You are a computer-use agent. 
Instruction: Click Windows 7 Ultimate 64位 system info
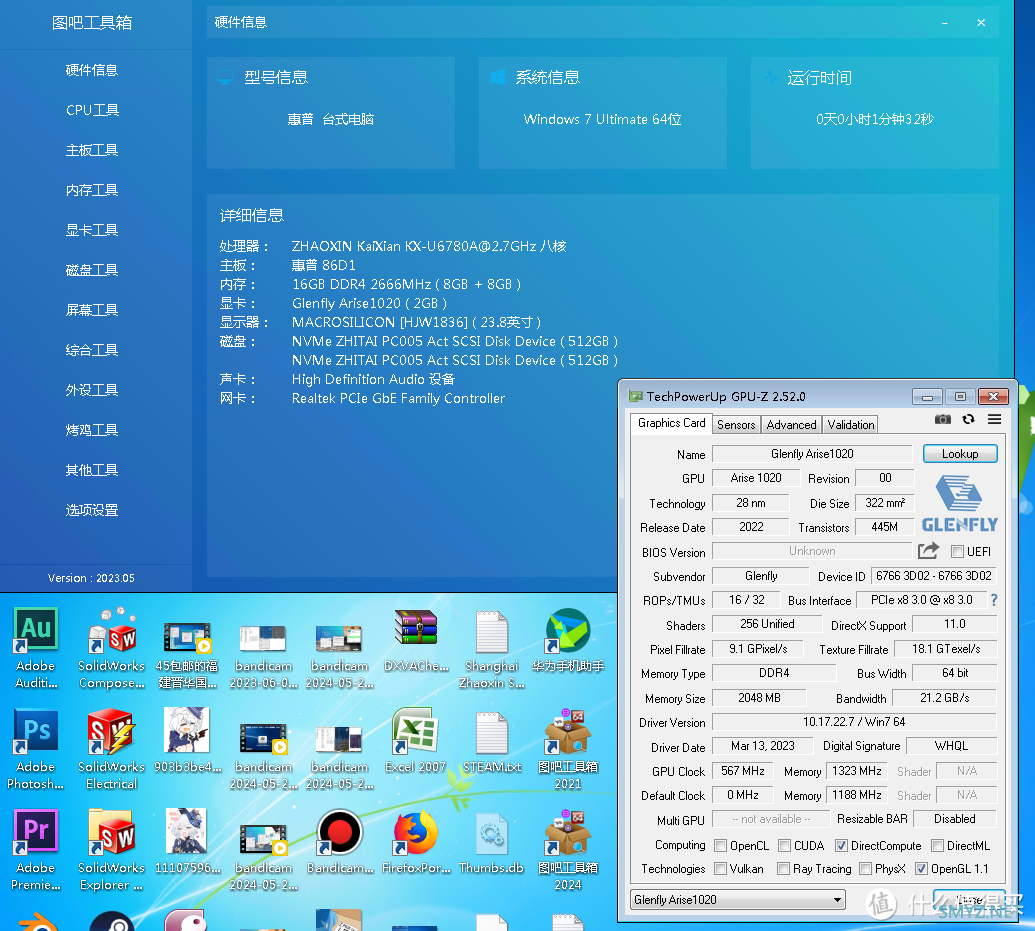(x=602, y=119)
